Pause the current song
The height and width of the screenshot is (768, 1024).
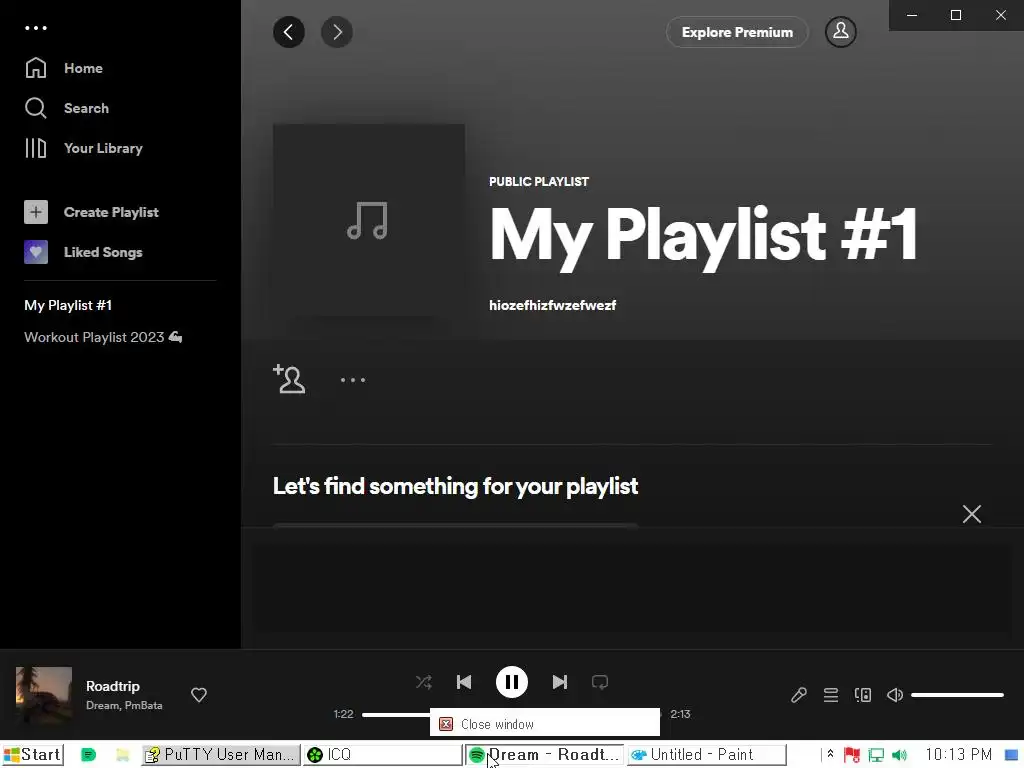point(511,682)
